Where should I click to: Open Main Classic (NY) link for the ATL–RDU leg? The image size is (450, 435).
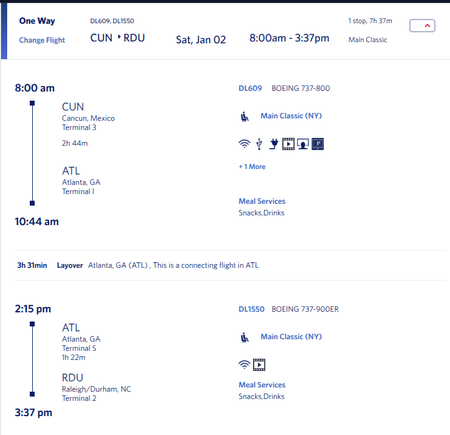coord(291,336)
